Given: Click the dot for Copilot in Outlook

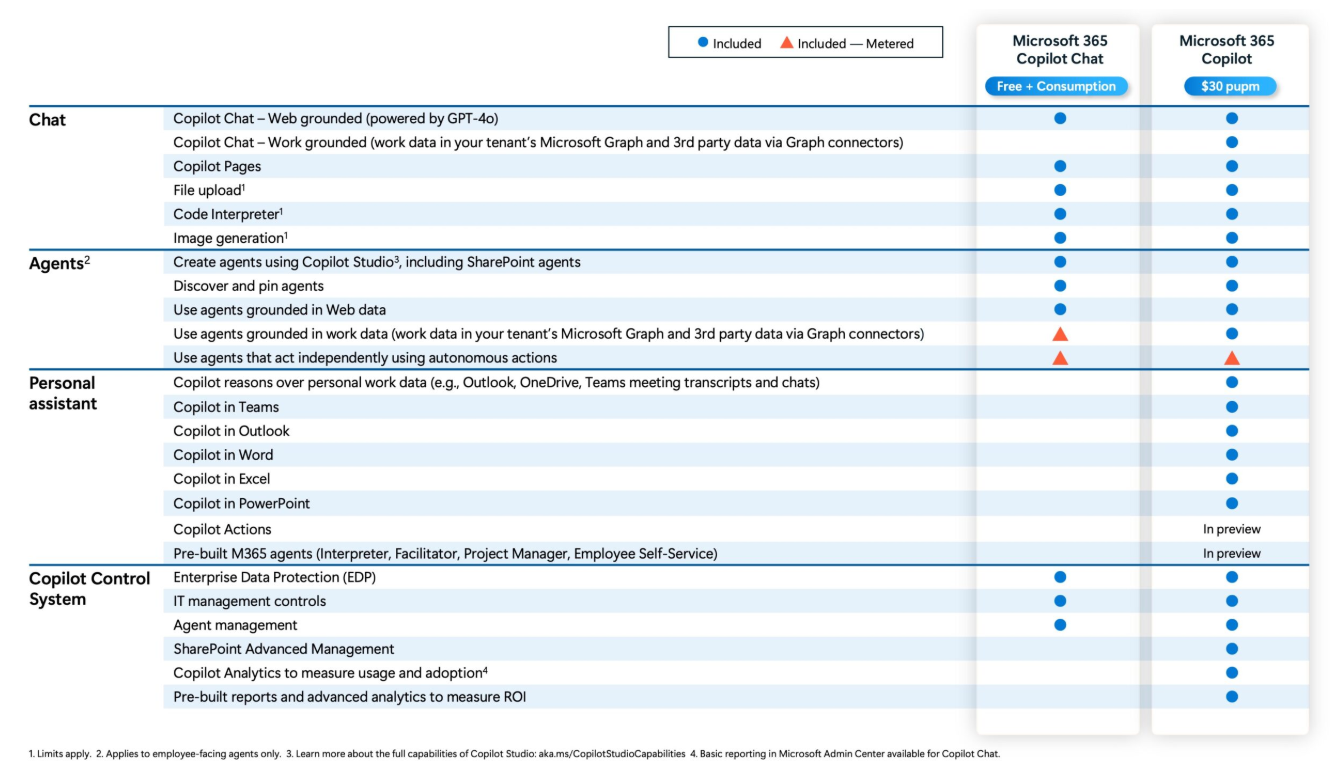Looking at the screenshot, I should [x=1232, y=431].
